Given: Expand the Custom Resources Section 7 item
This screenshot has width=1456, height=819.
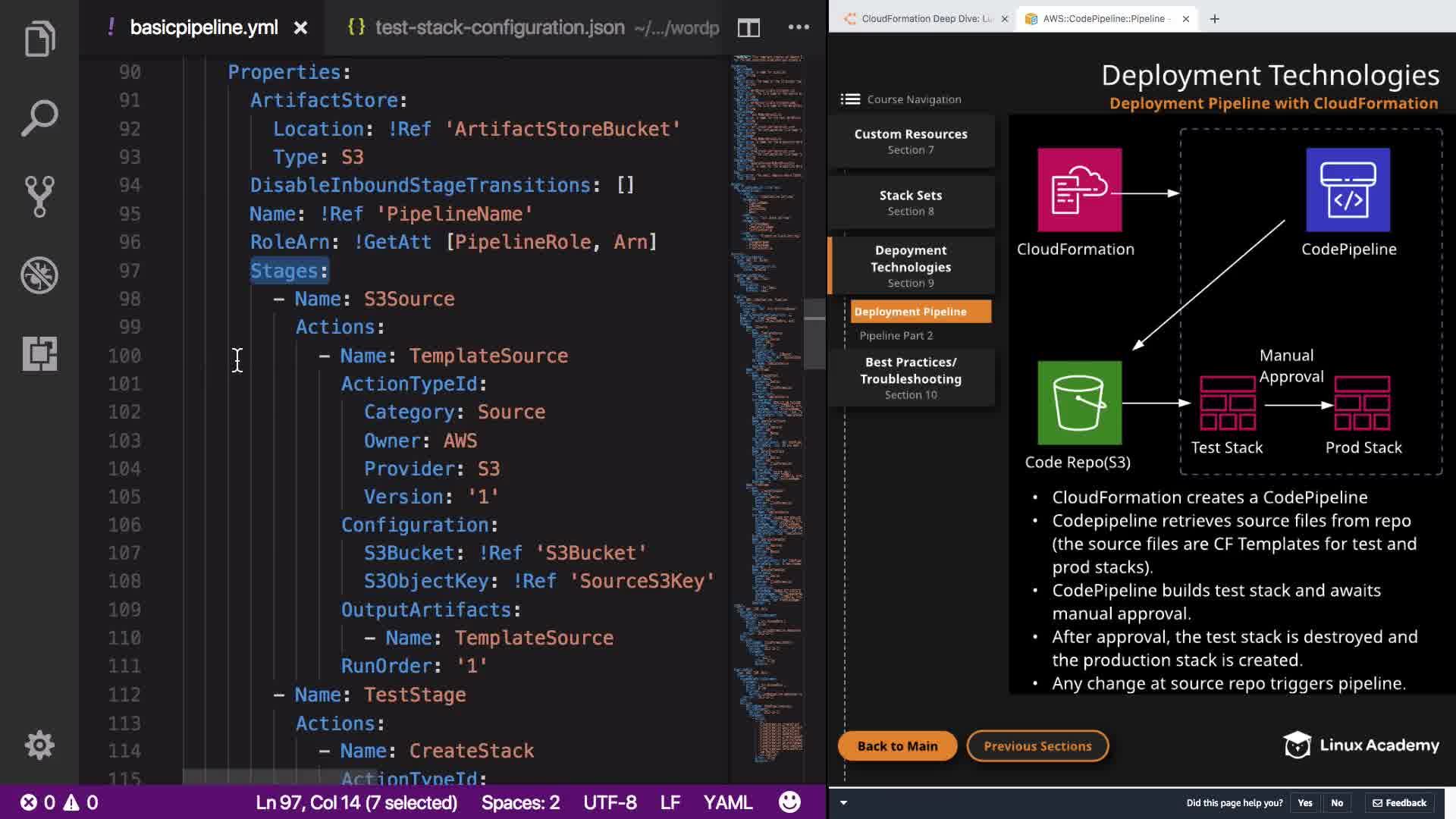Looking at the screenshot, I should pos(911,141).
